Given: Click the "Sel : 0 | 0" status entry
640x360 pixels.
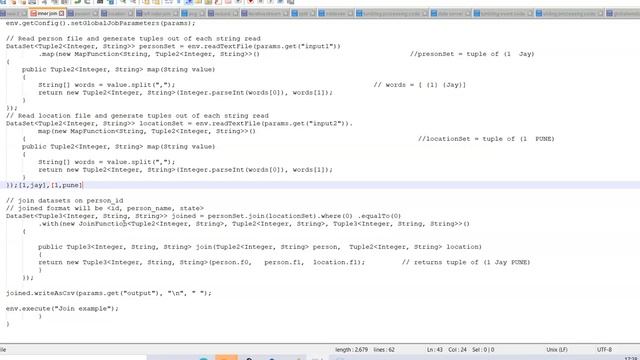Looking at the screenshot, I should [x=483, y=350].
